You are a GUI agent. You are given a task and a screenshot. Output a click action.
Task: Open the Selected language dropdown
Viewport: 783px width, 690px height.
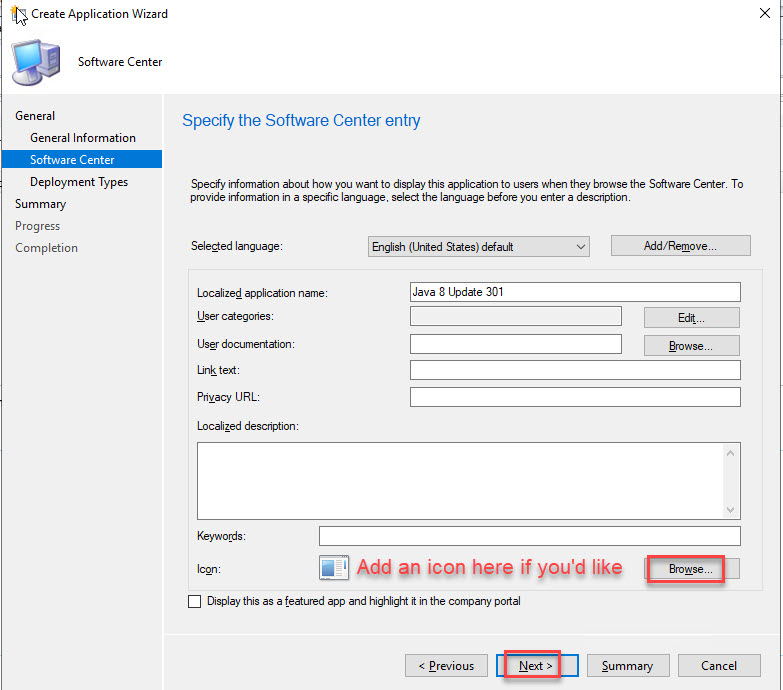click(x=479, y=246)
